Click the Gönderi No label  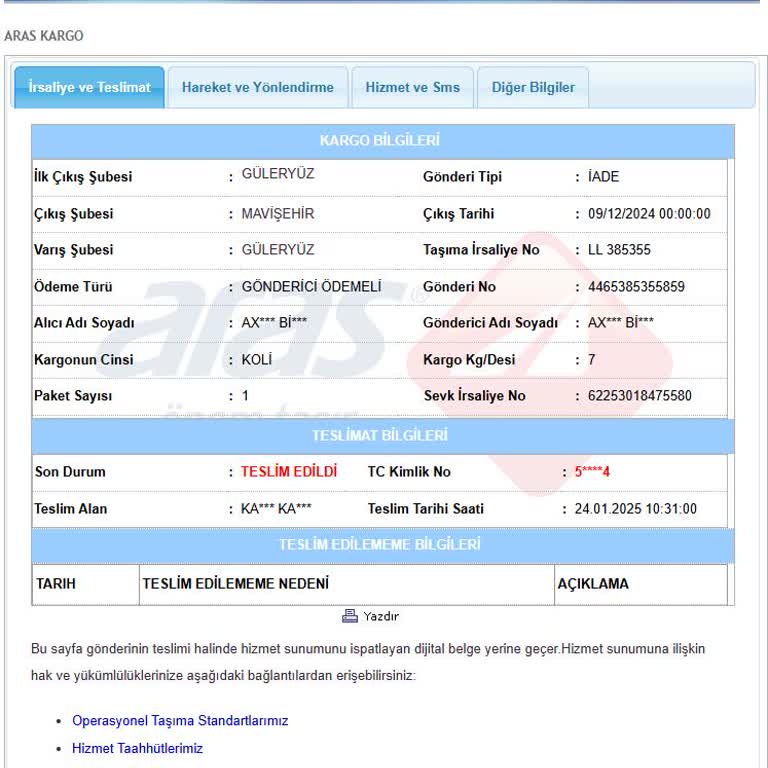click(459, 287)
